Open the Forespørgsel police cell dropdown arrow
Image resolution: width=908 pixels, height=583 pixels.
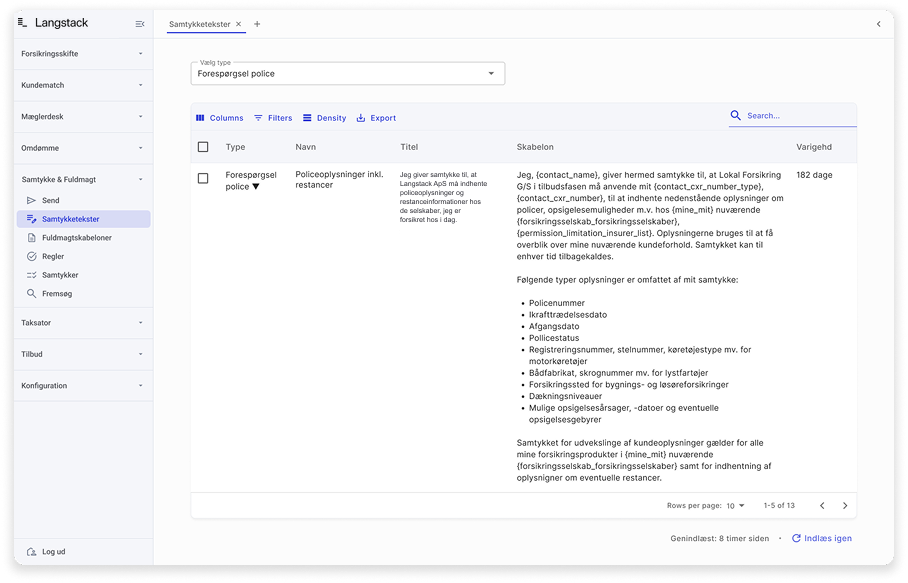point(255,186)
